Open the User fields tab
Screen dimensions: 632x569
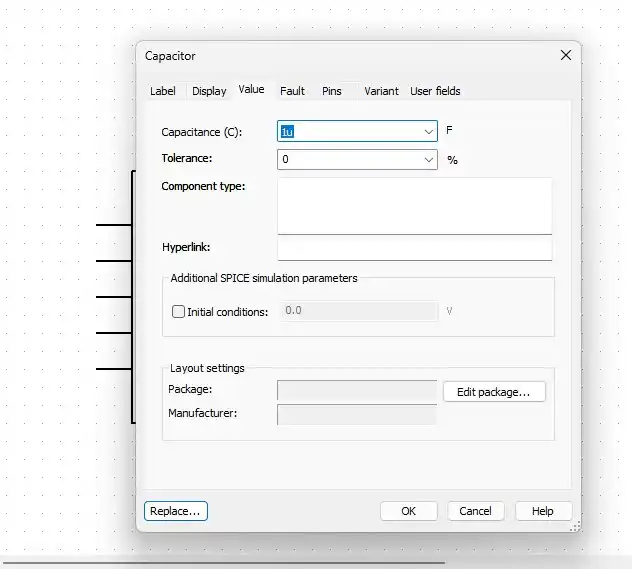coord(435,91)
